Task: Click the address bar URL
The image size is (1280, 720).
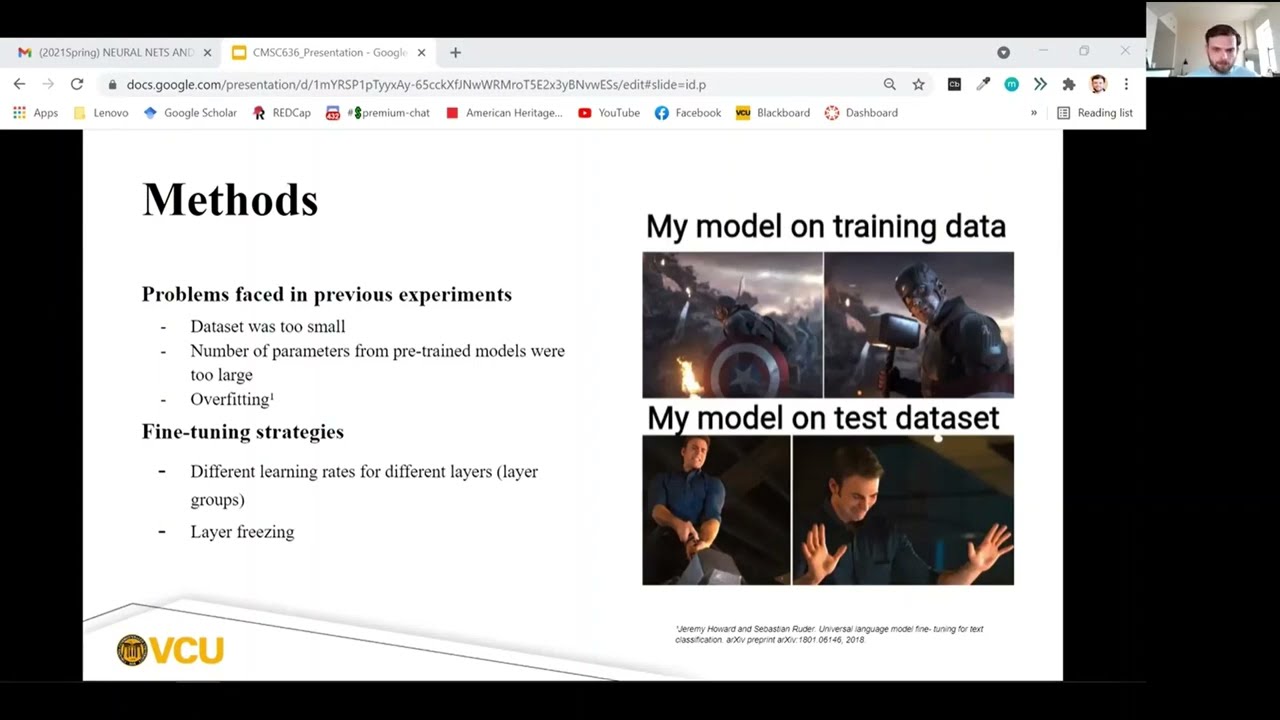Action: coord(416,85)
